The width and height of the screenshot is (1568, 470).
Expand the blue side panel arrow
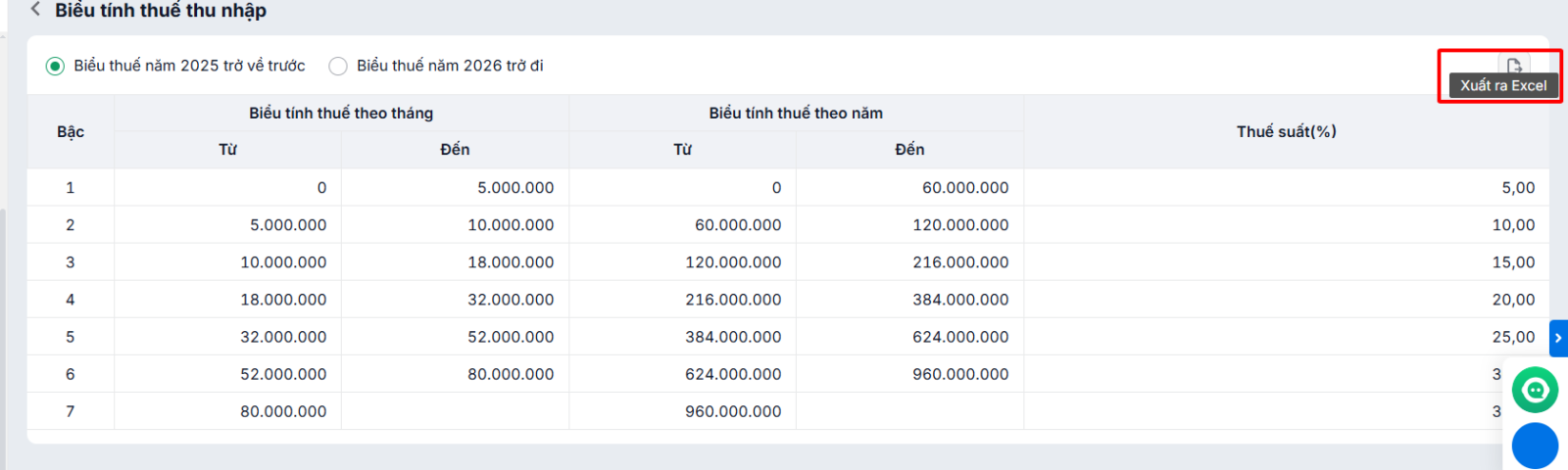(1558, 338)
